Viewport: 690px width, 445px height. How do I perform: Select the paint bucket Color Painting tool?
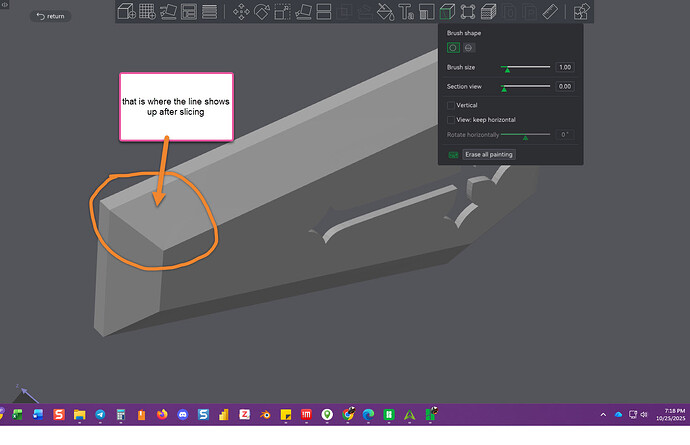point(386,12)
